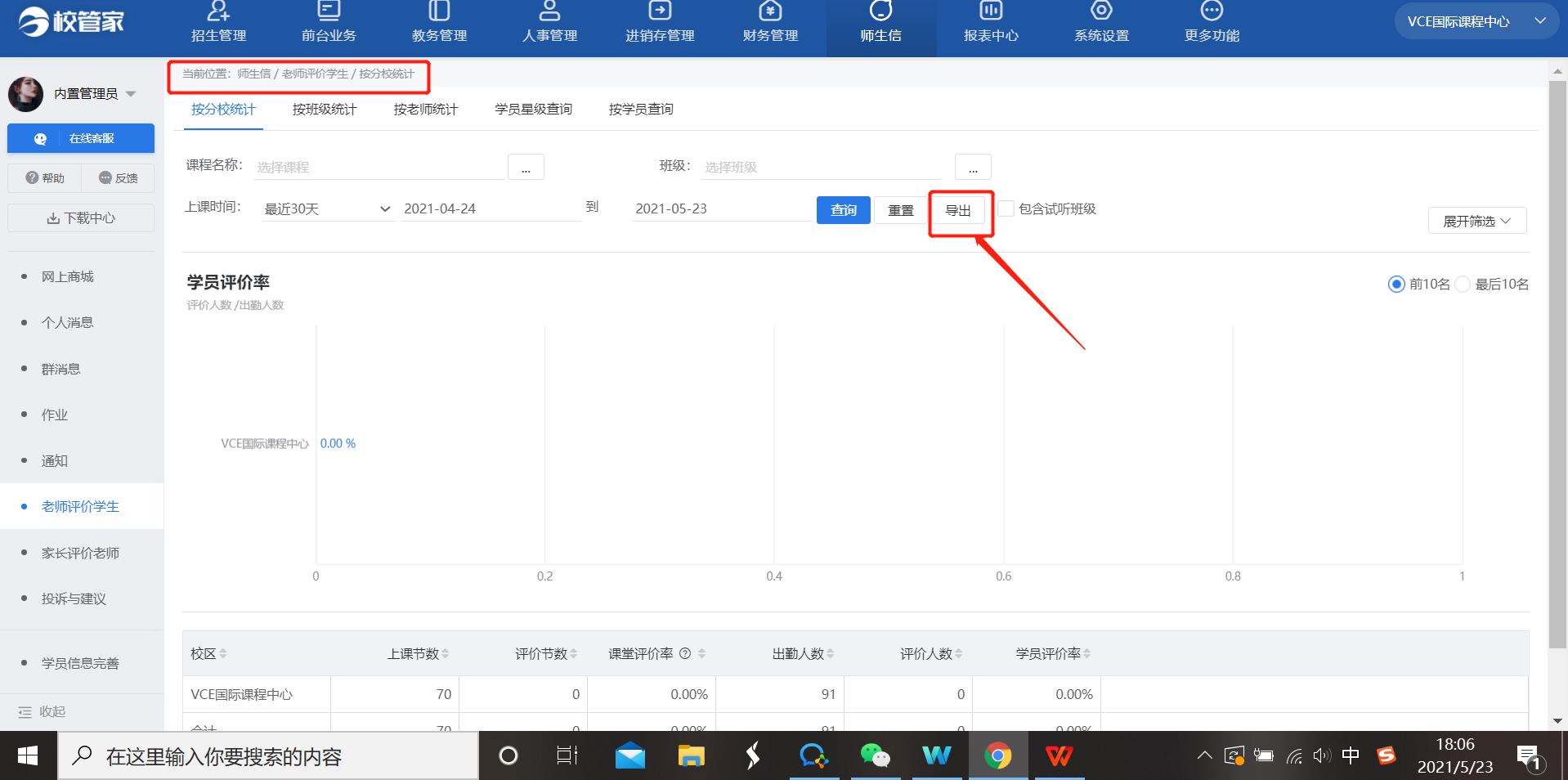
Task: Open 在线客服 chat
Action: pyautogui.click(x=81, y=138)
